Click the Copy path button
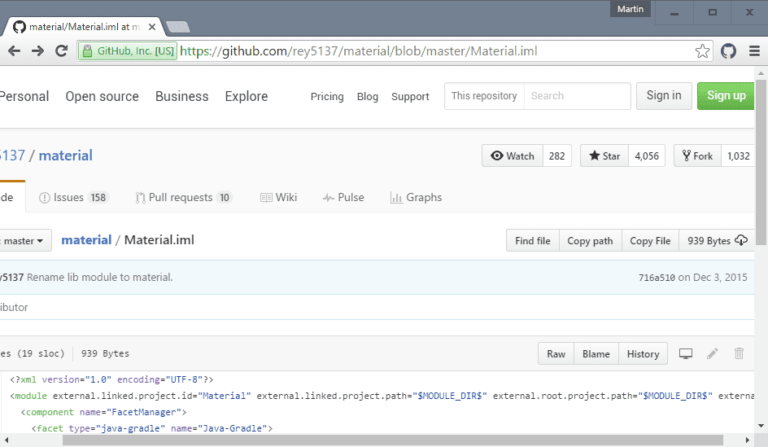The width and height of the screenshot is (768, 447). click(590, 241)
